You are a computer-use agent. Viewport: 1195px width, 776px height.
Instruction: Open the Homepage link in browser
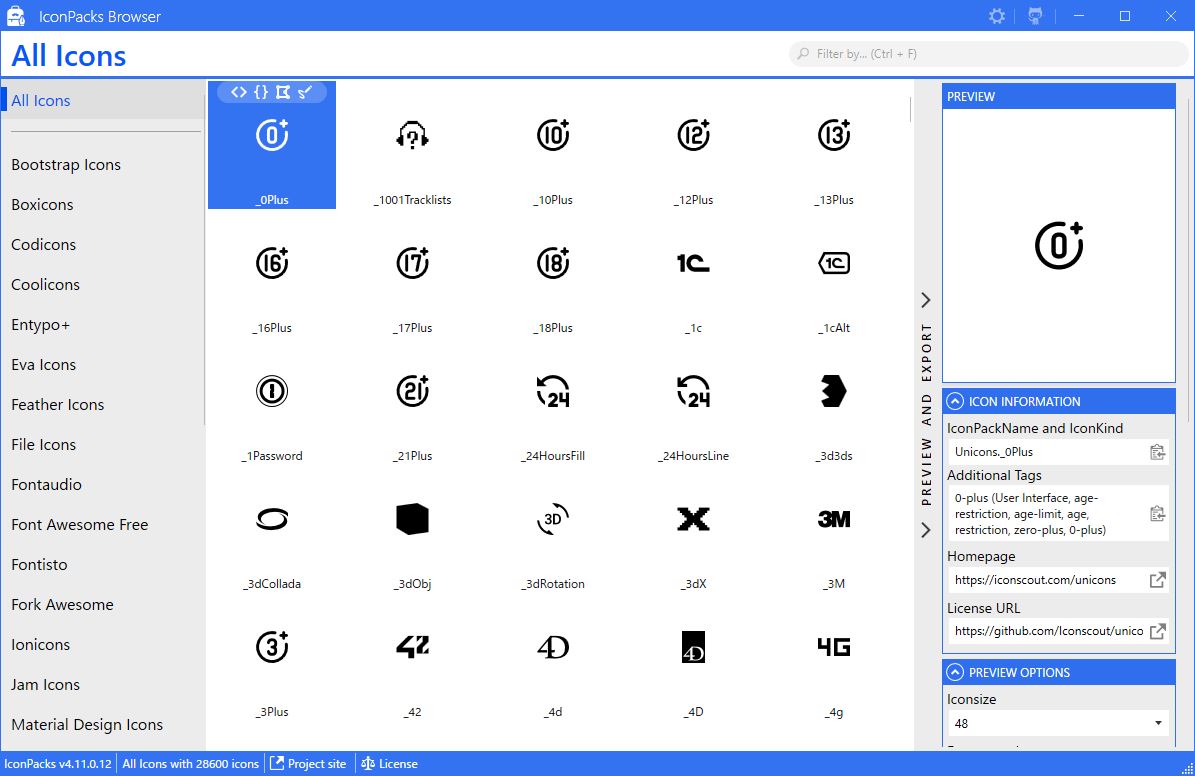[x=1157, y=580]
